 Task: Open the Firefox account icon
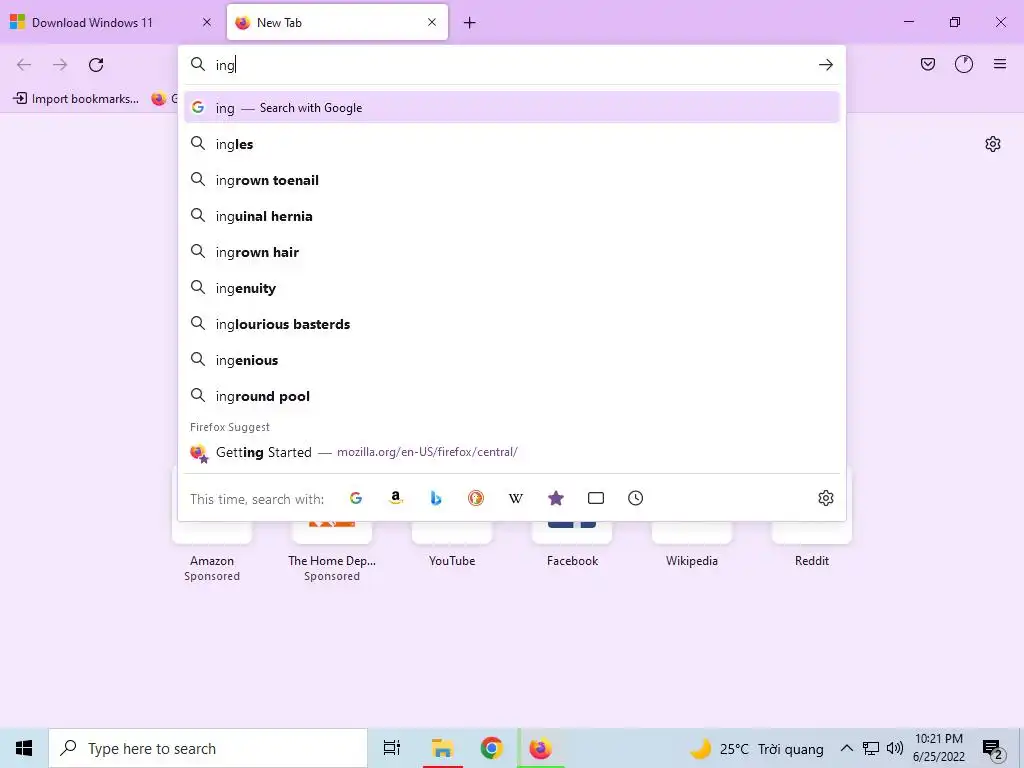click(x=964, y=64)
